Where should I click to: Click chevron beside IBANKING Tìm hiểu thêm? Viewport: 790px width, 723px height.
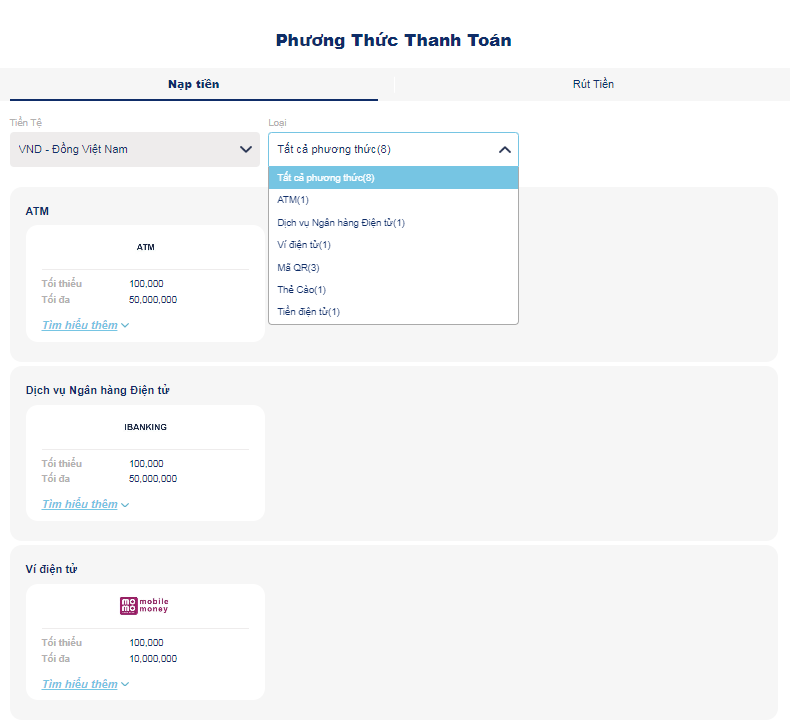(125, 505)
